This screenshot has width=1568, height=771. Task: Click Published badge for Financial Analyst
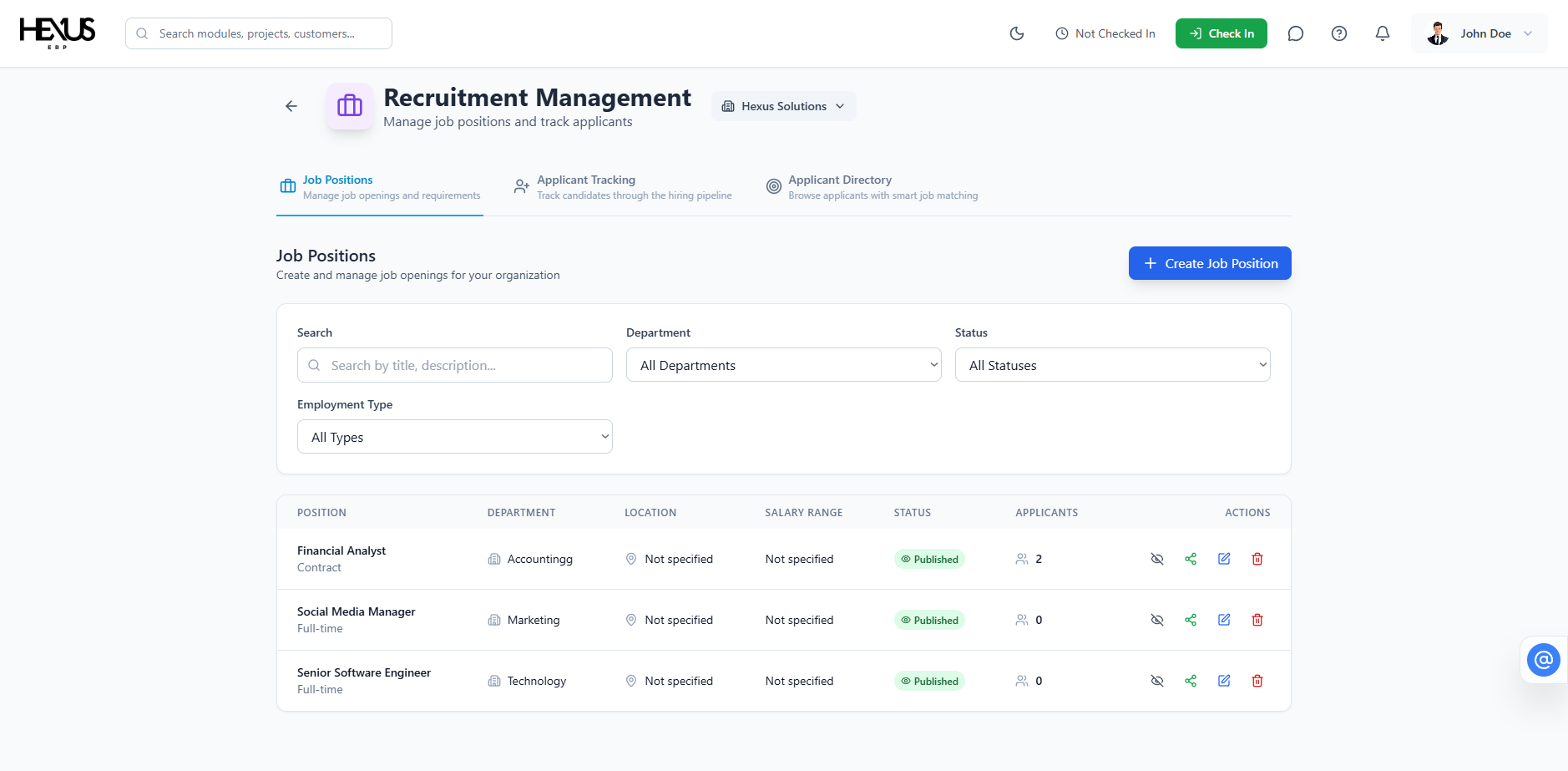[x=929, y=559]
